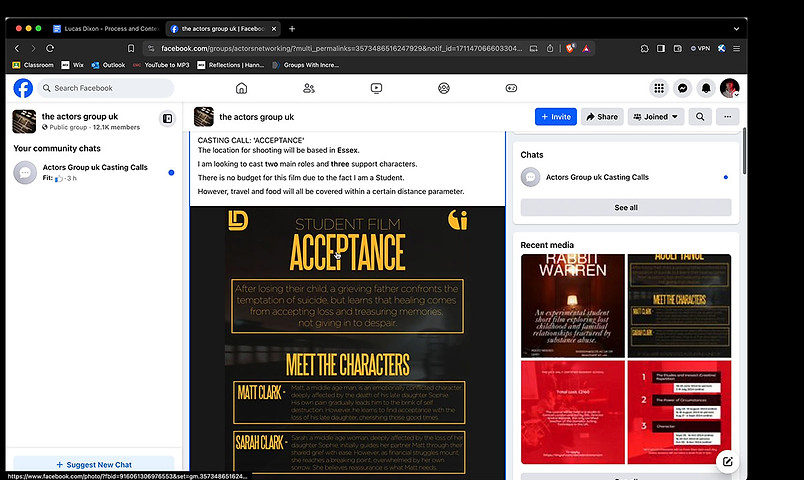This screenshot has width=804, height=480.
Task: Click the browser share icon in address bar
Action: tap(550, 48)
